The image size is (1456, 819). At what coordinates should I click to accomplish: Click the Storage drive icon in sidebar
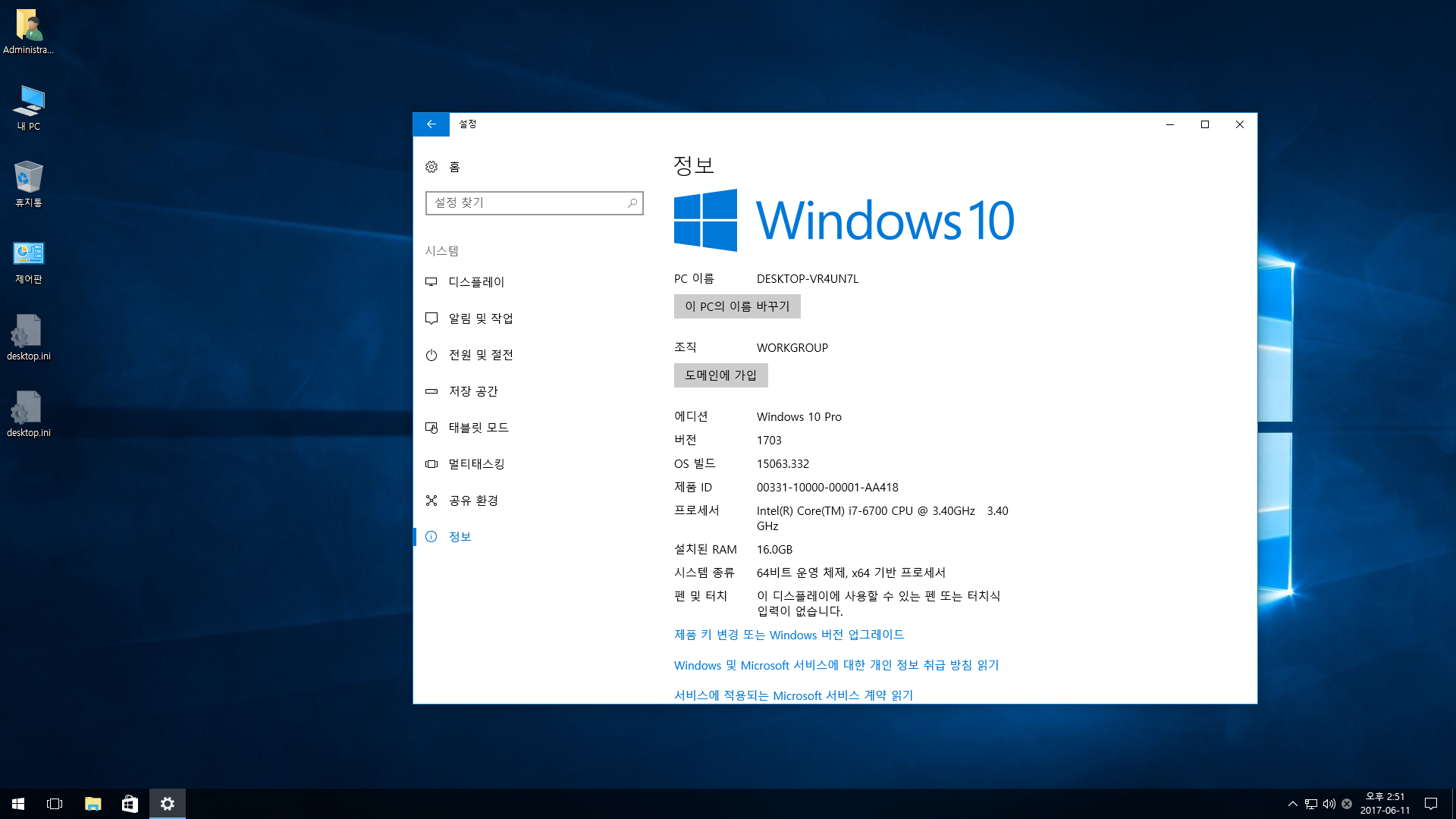pos(431,391)
